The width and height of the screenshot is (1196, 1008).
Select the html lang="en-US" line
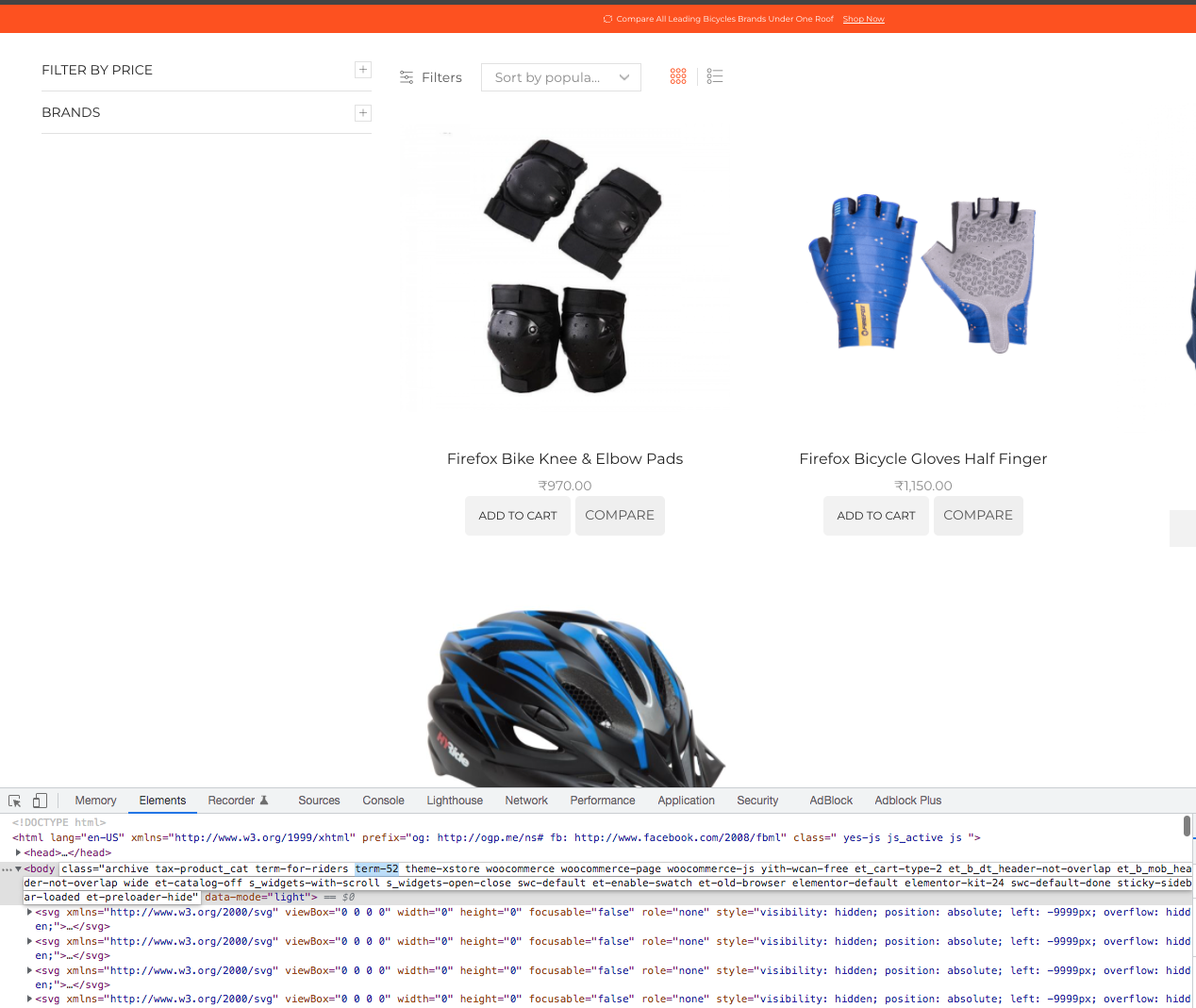[x=496, y=837]
